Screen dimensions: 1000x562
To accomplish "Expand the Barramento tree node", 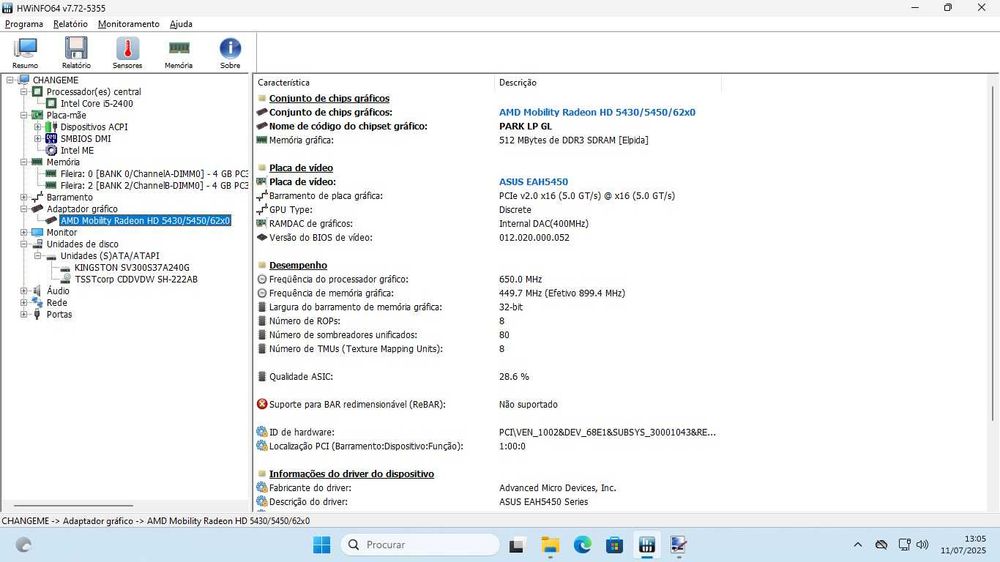I will (24, 197).
